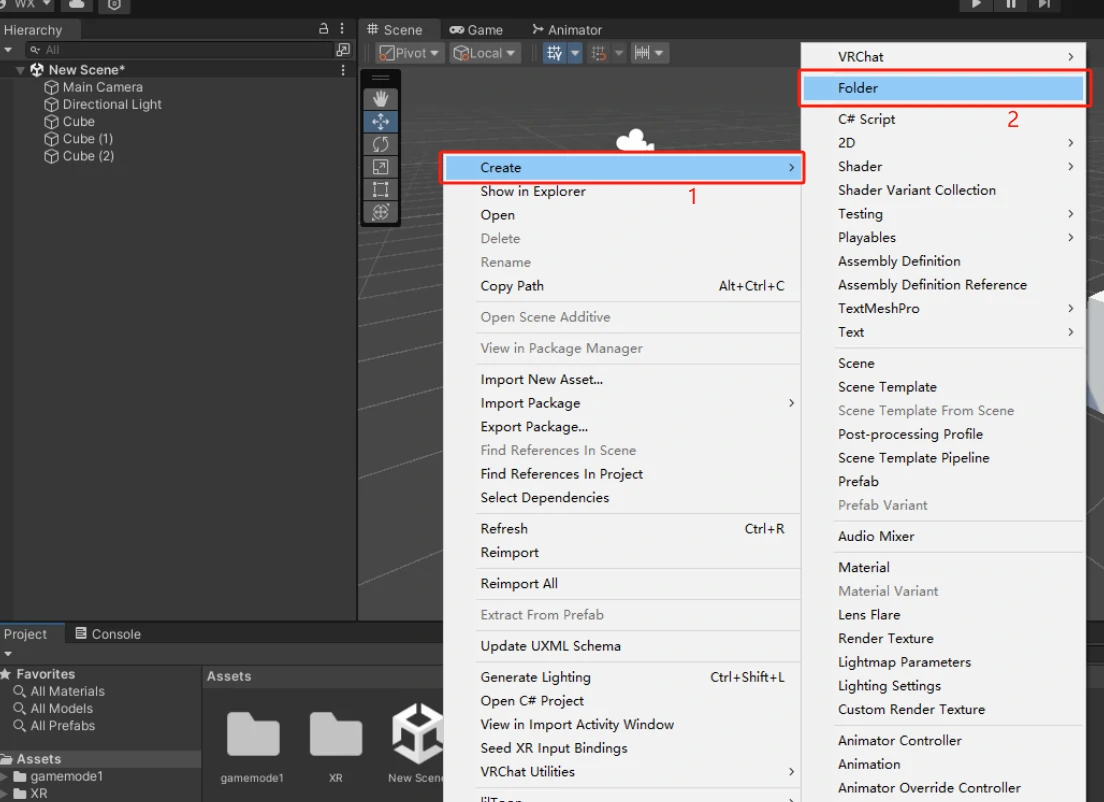Collapse the New Scene hierarchy tree
The image size is (1104, 802).
[x=21, y=70]
